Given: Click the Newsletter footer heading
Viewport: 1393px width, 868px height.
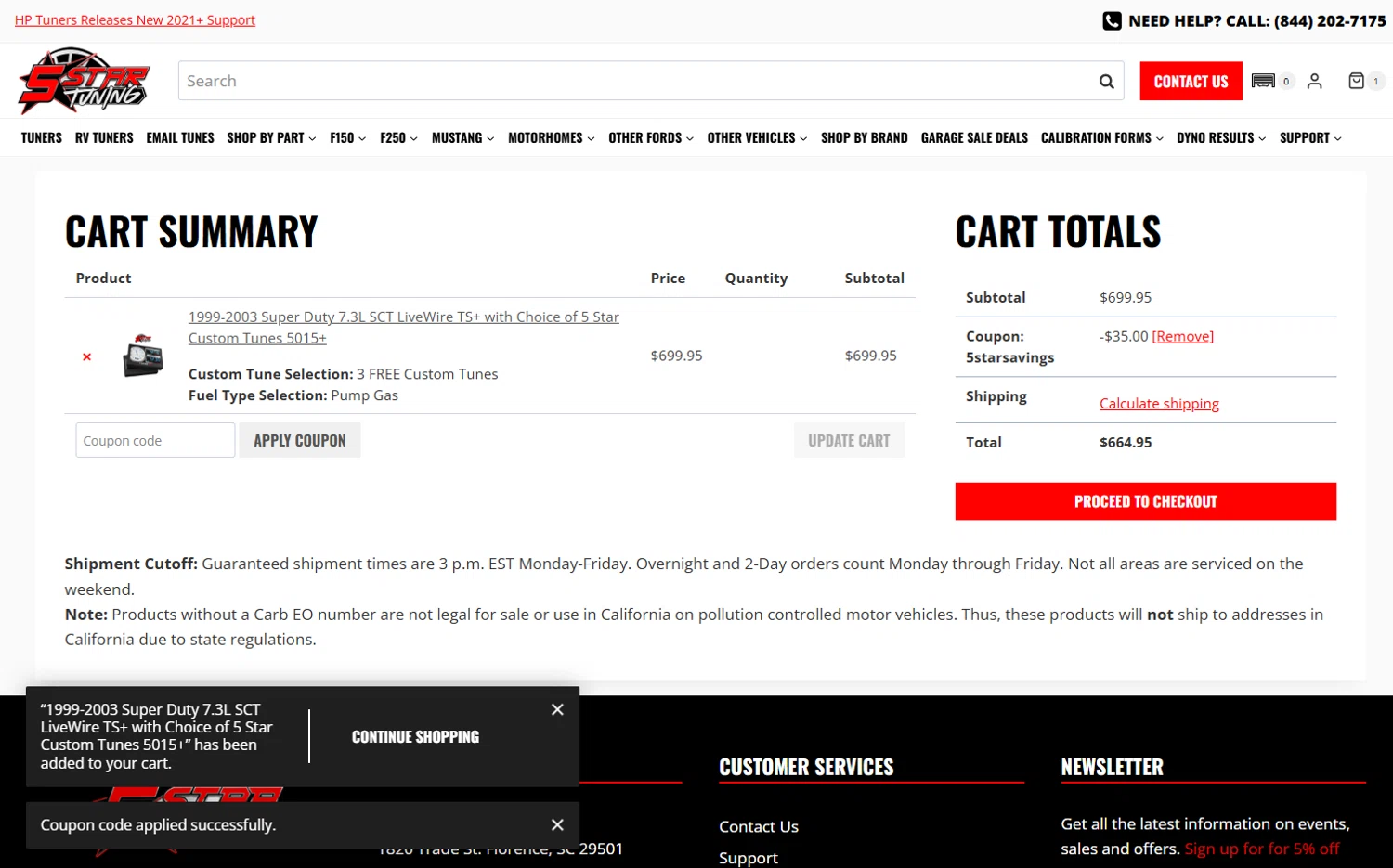Looking at the screenshot, I should click(1112, 767).
